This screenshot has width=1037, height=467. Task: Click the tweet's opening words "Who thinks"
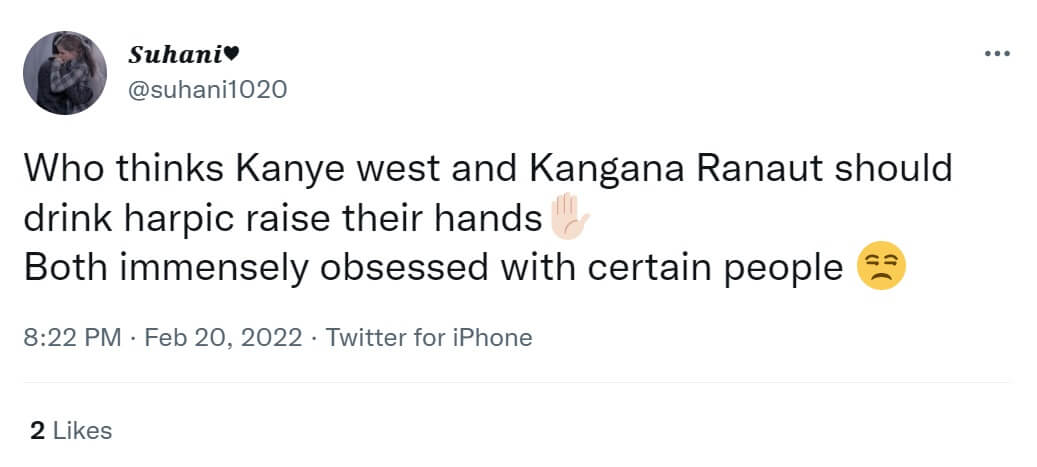click(x=124, y=169)
